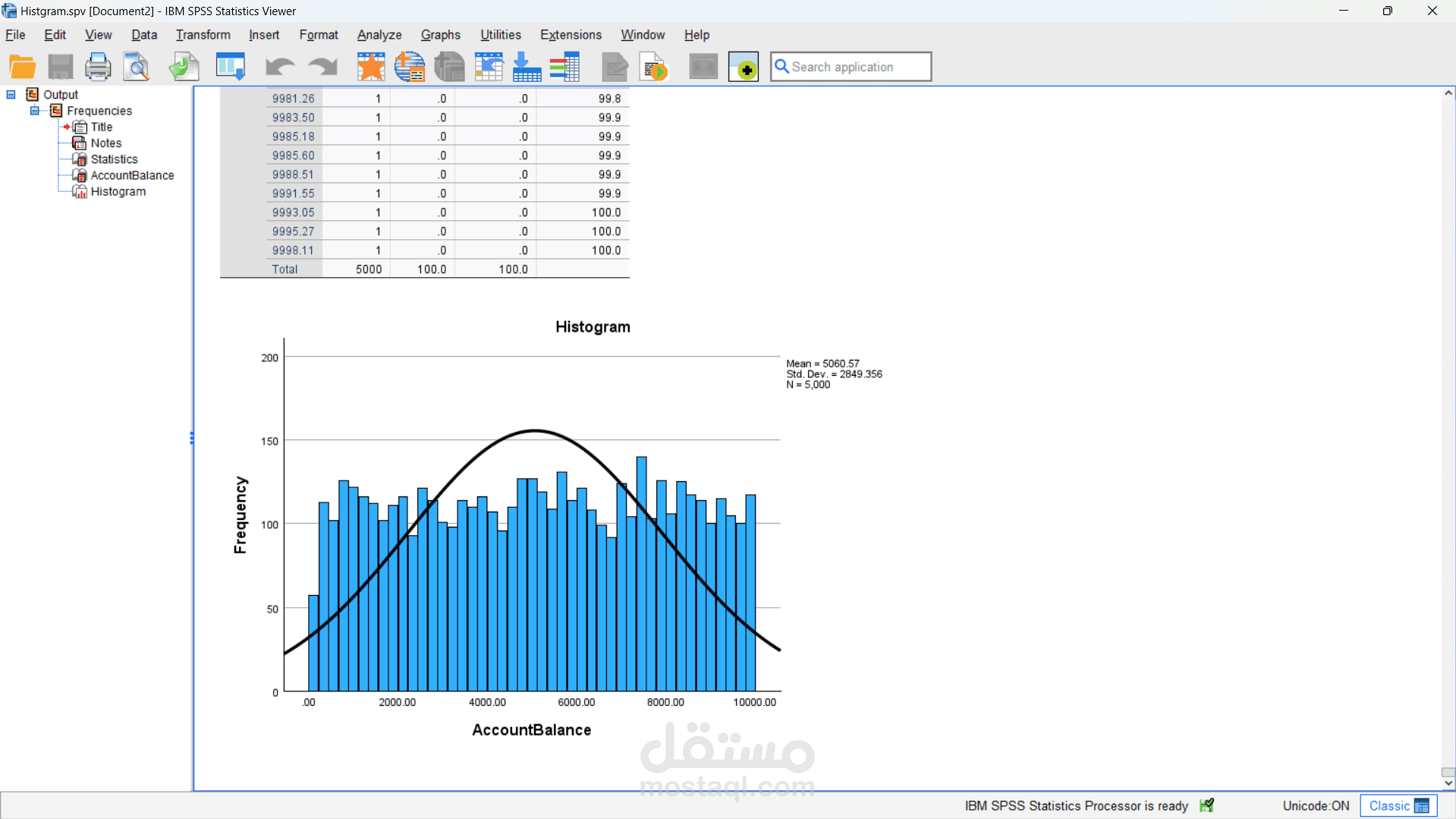This screenshot has height=819, width=1456.
Task: Click Unicode:ON in status bar
Action: (x=1316, y=806)
